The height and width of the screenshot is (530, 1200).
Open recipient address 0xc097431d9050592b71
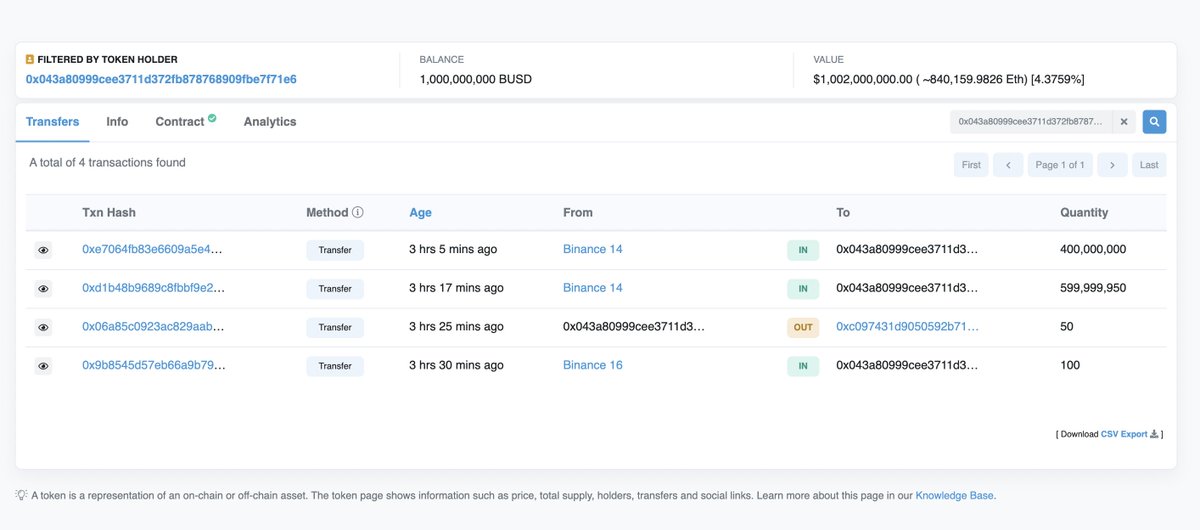pos(907,327)
